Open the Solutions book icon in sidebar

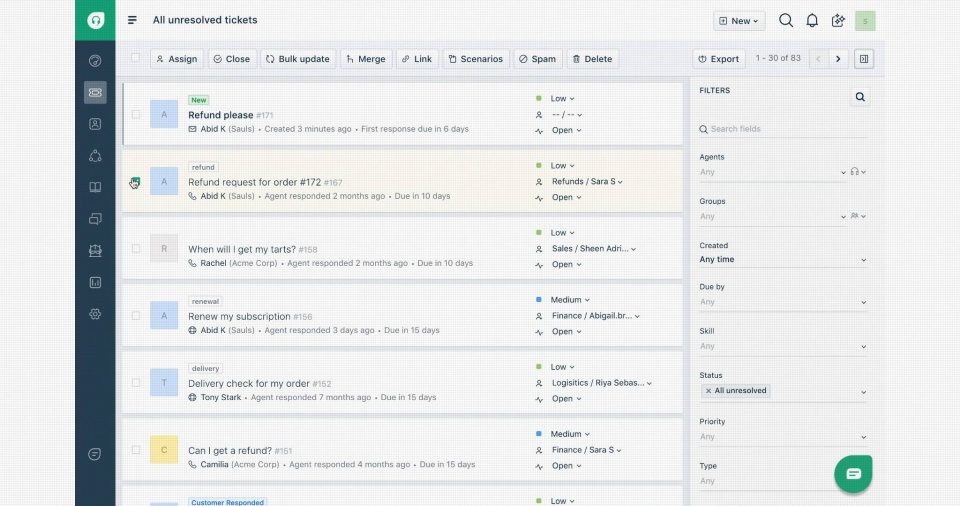[95, 187]
